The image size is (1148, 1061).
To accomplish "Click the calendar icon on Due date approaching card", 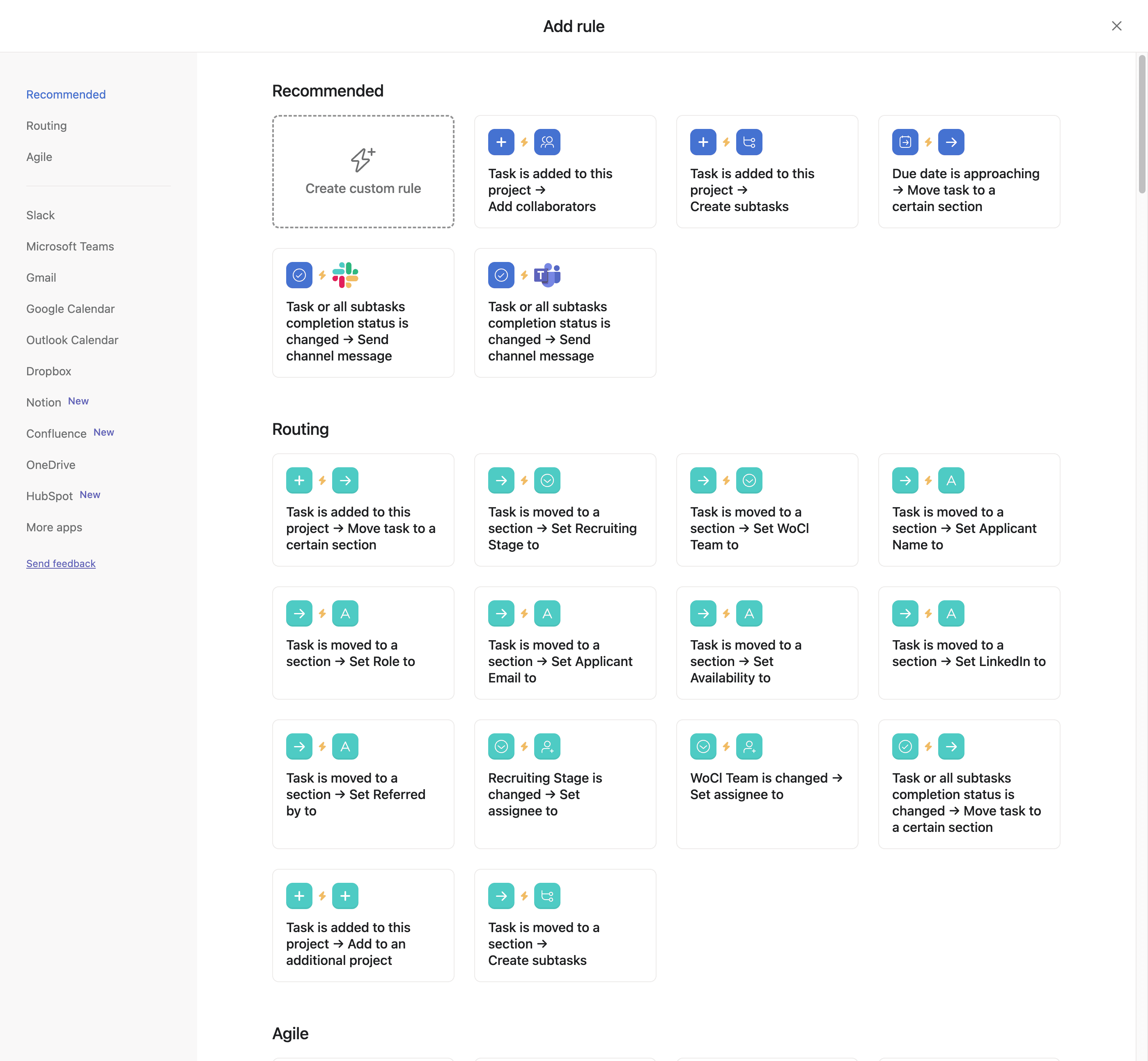I will (905, 142).
